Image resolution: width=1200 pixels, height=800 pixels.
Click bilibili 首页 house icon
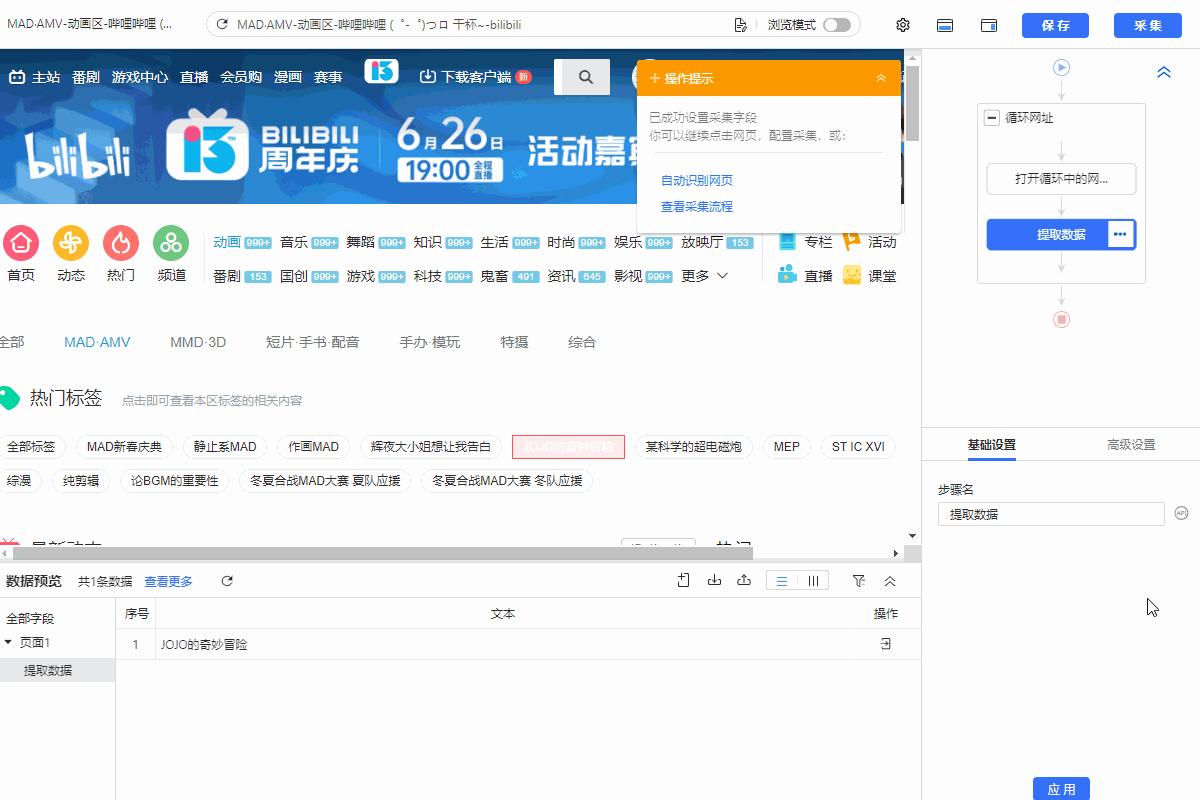21,243
